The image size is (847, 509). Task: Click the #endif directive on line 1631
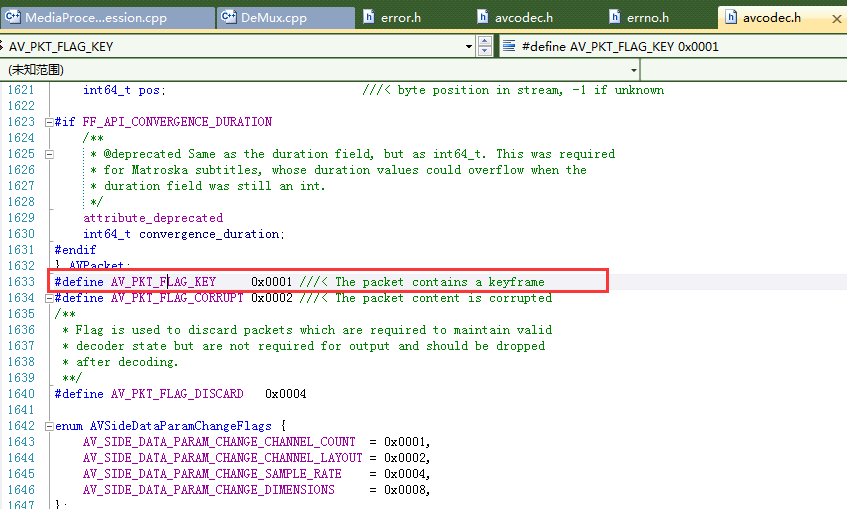75,250
